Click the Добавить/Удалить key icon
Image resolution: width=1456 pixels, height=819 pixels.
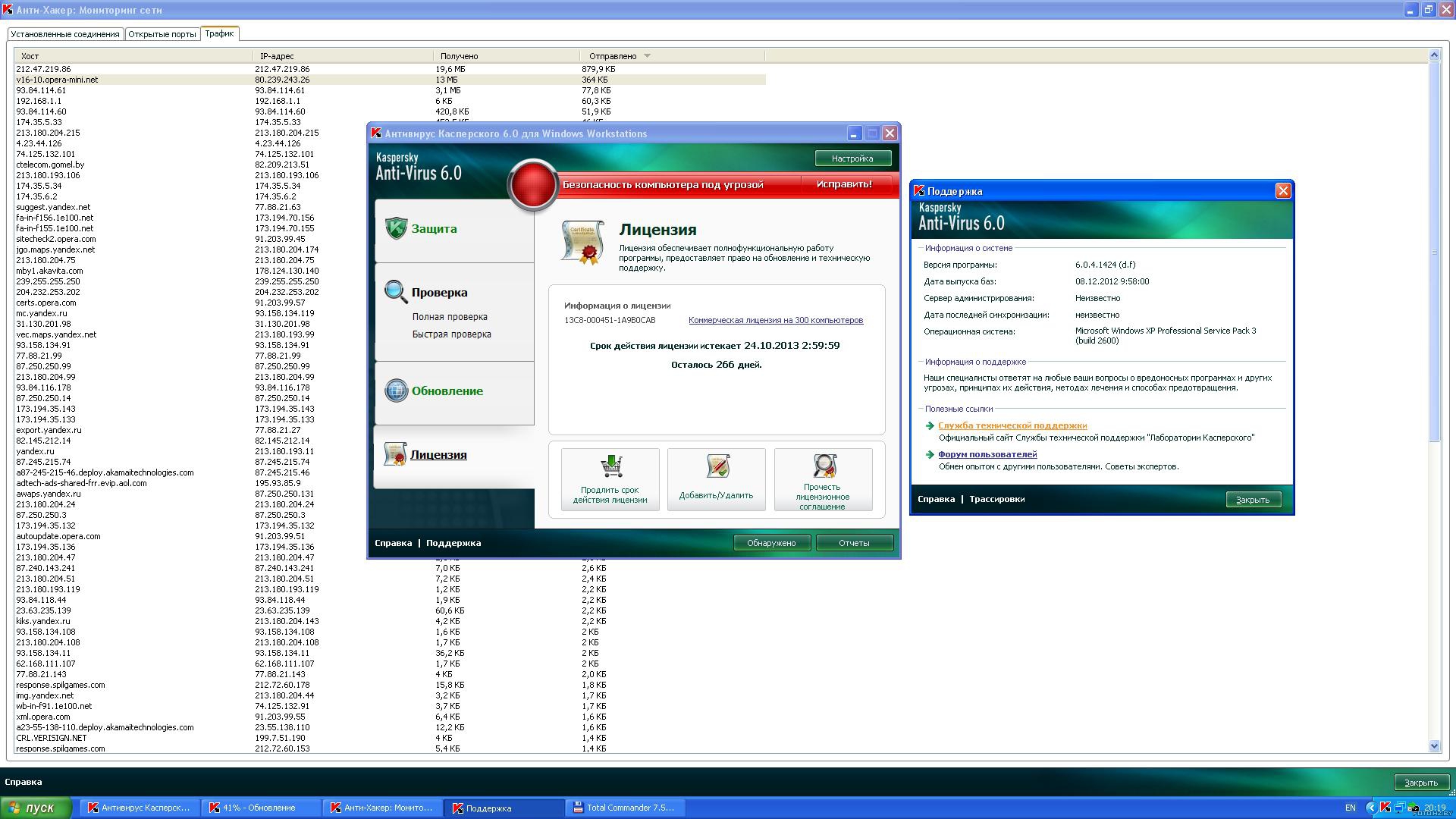(717, 466)
